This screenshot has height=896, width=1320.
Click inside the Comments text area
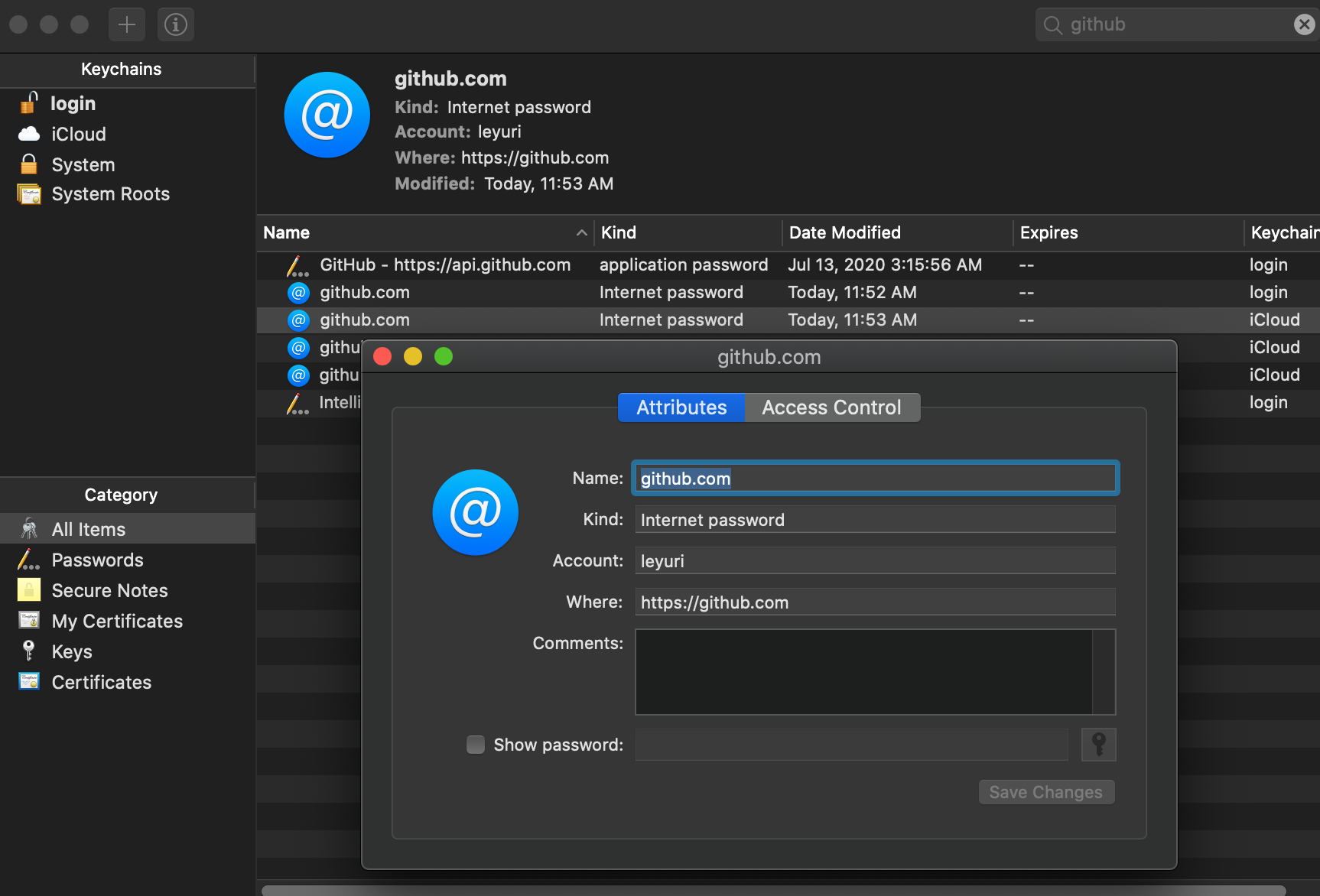(864, 672)
